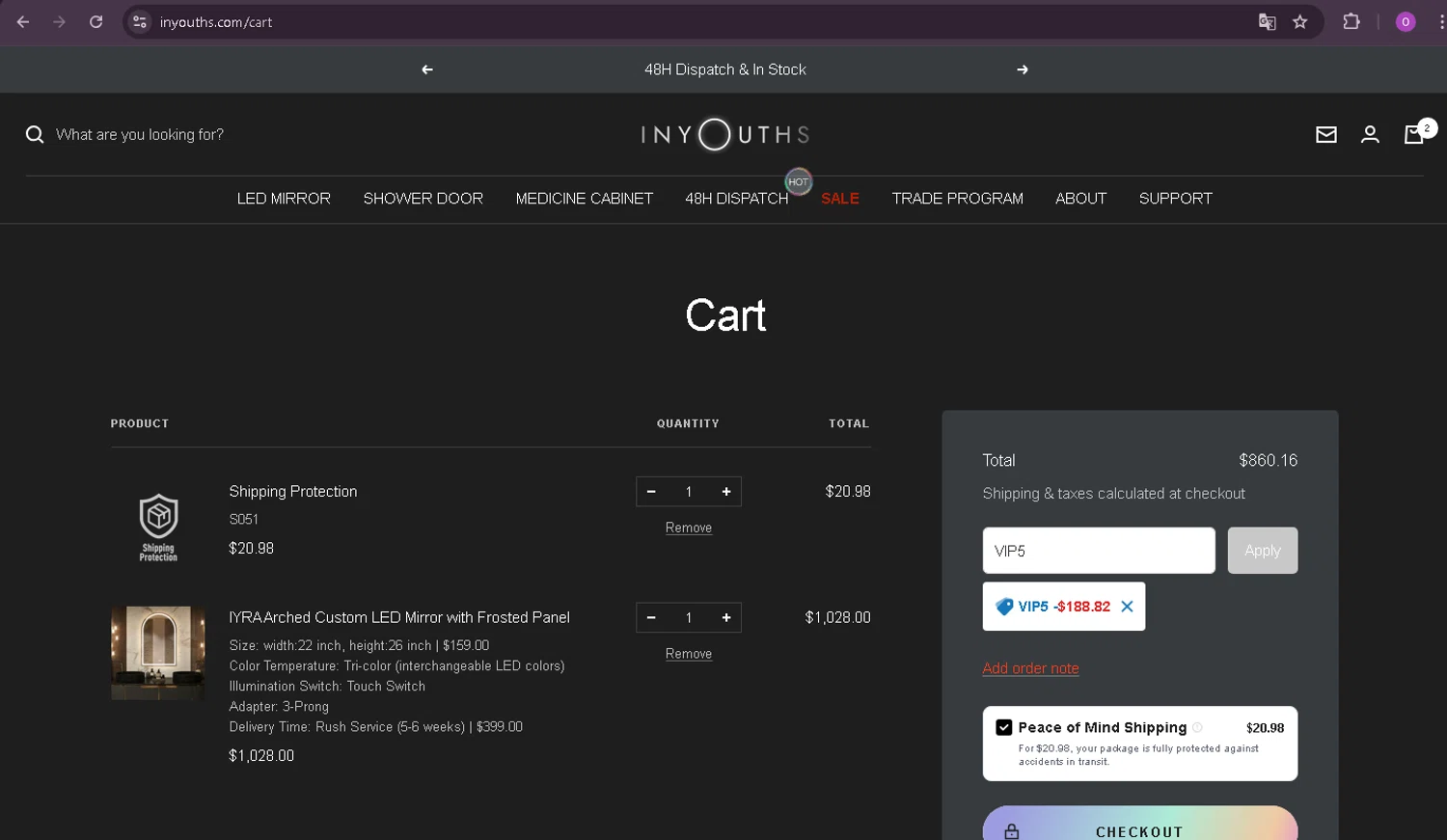Increase Shipping Protection quantity

[x=726, y=492]
